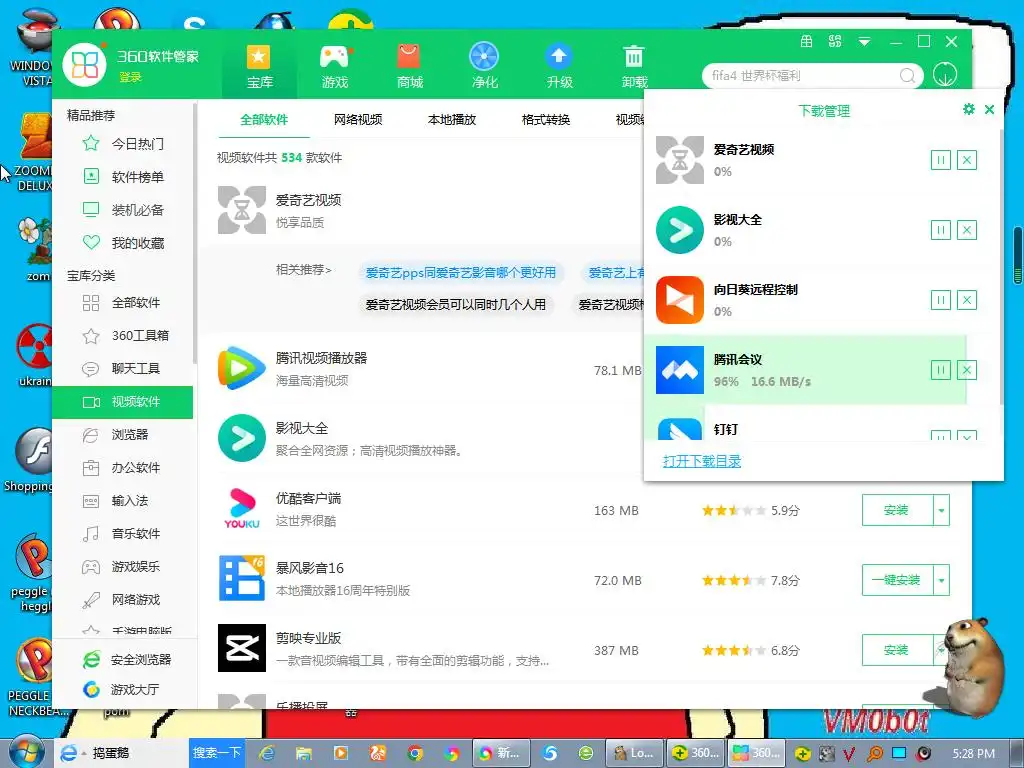Install 优酷客户端 with 安装 button
1024x768 pixels.
click(897, 510)
